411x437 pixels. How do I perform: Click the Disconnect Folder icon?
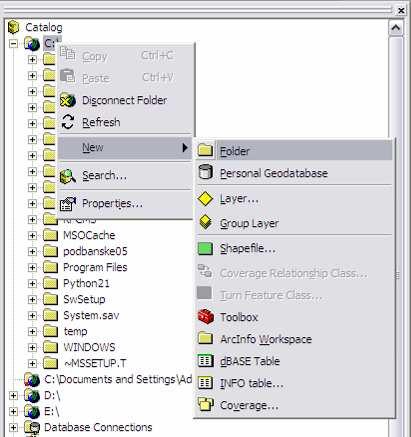[68, 100]
